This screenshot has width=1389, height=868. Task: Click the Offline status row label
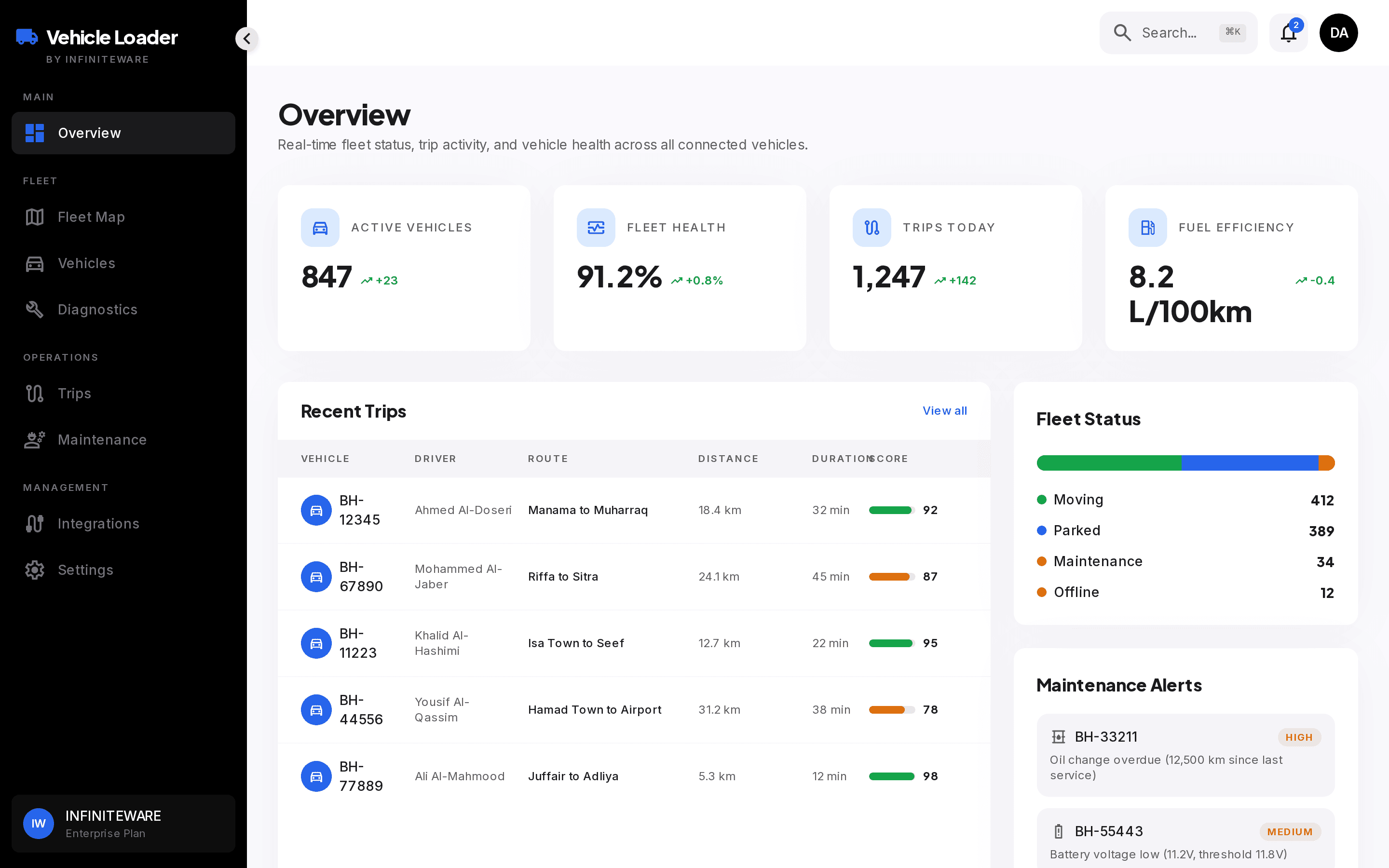1076,593
